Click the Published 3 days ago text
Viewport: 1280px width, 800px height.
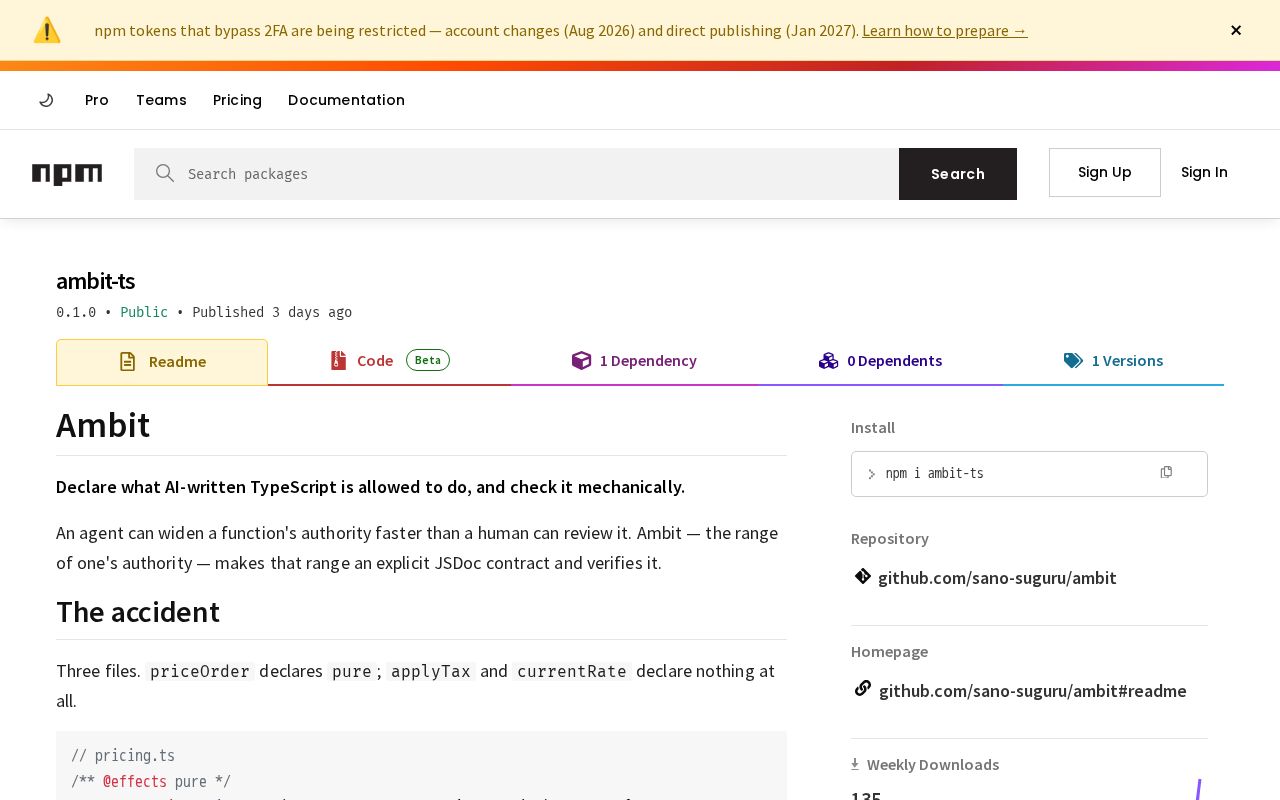click(x=272, y=312)
